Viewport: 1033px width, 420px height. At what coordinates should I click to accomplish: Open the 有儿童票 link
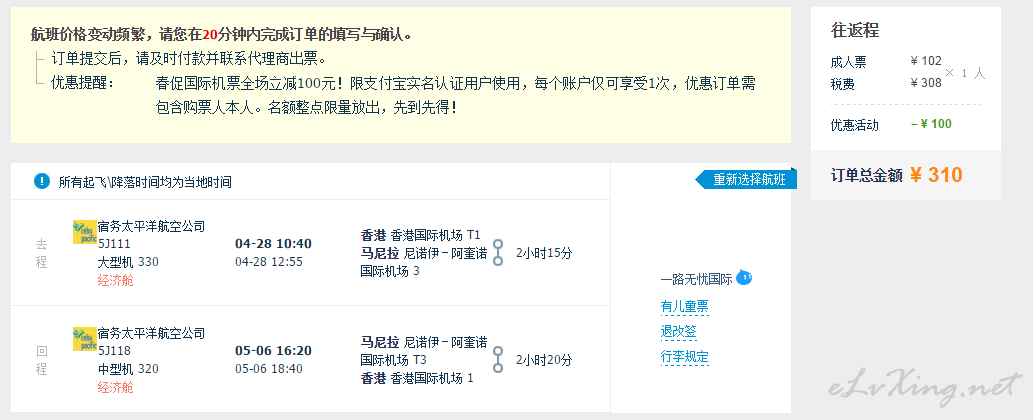click(x=684, y=307)
